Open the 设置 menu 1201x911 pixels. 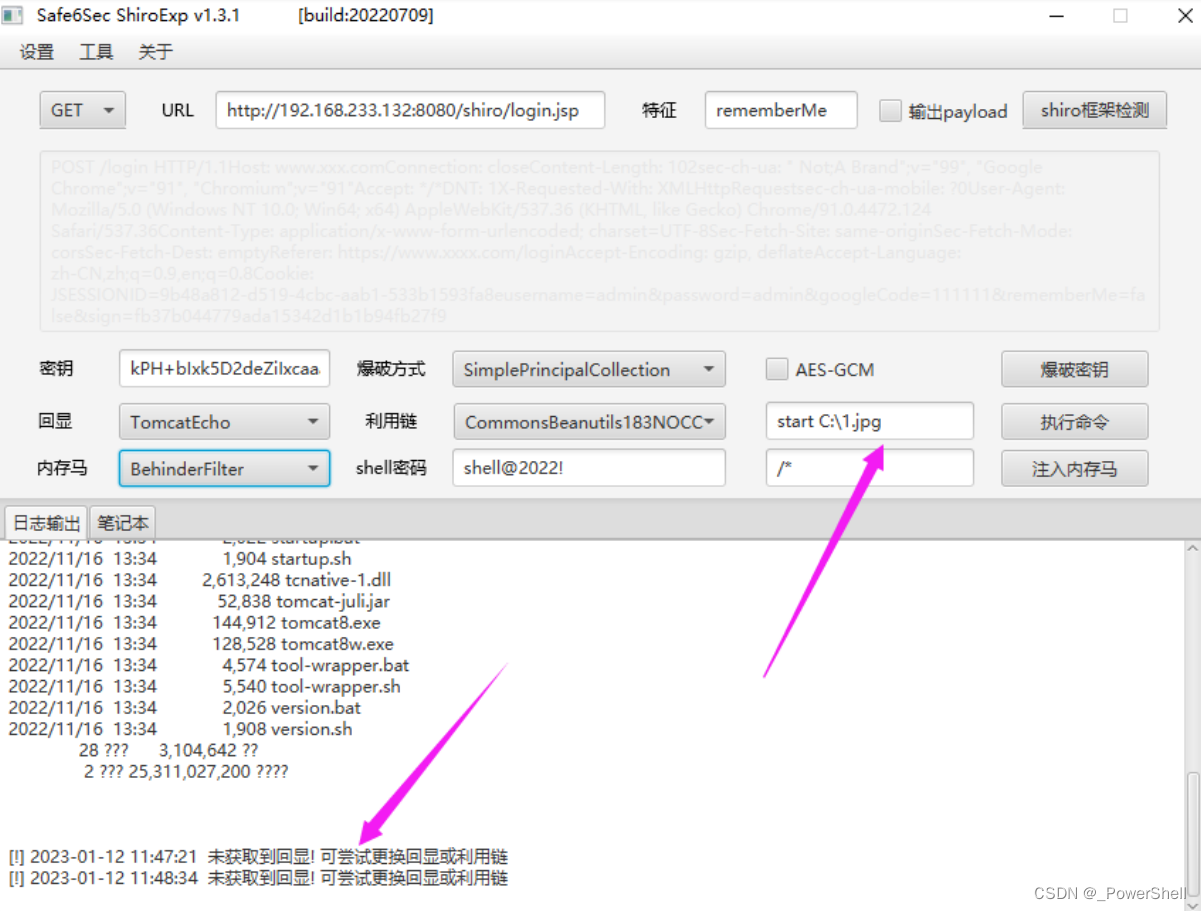(37, 53)
